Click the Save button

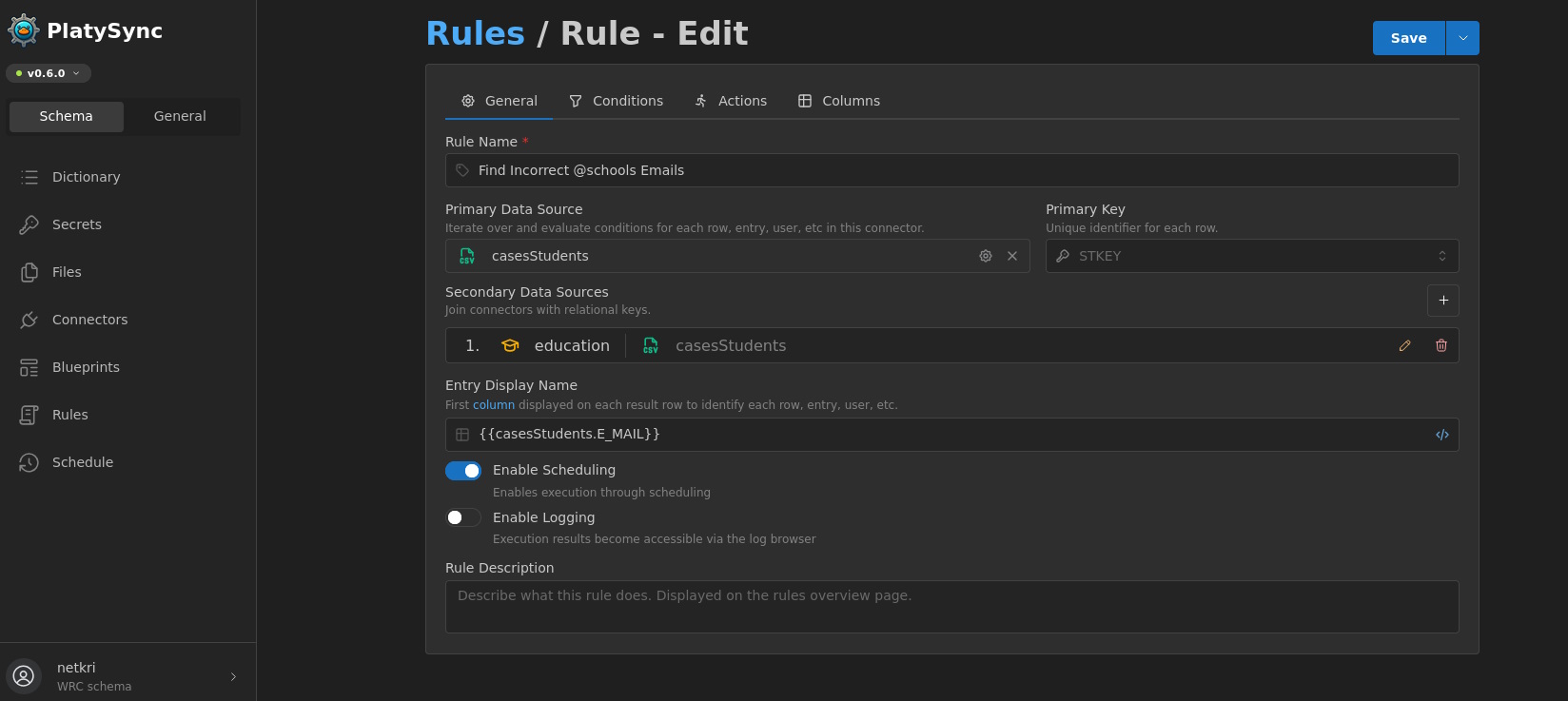(1408, 38)
